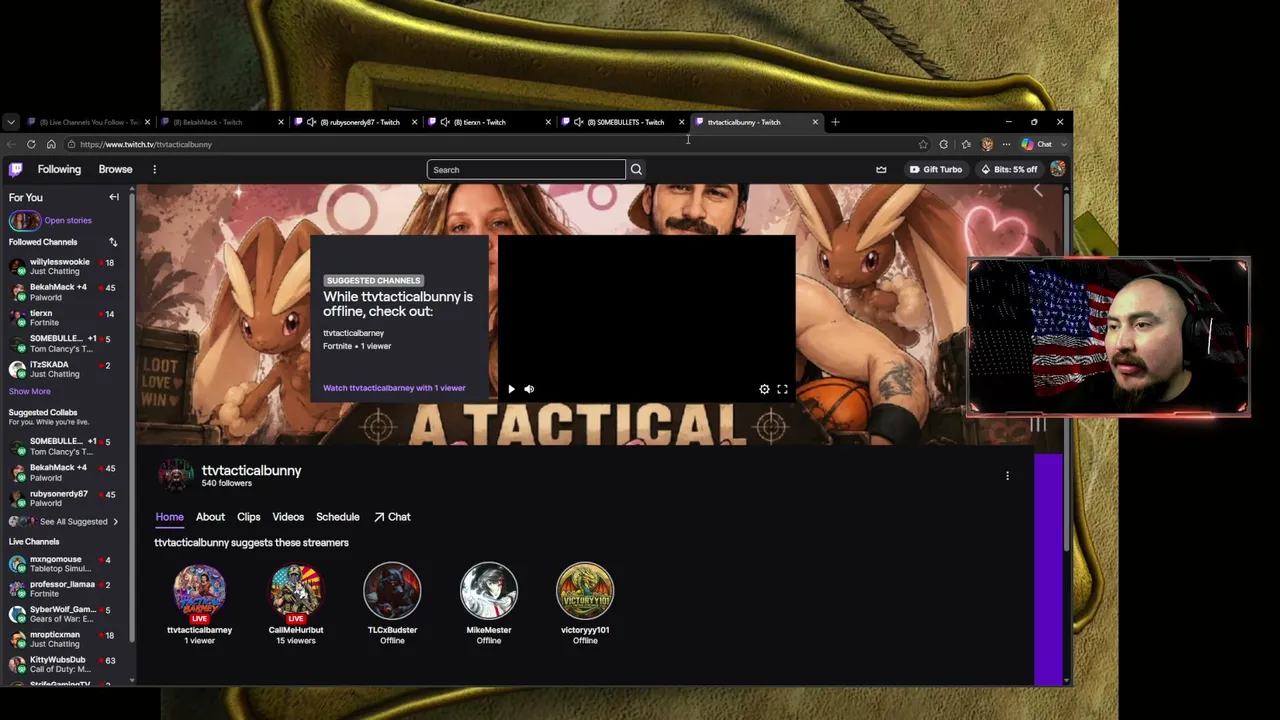Switch to the About tab
The image size is (1280, 720).
[x=210, y=517]
